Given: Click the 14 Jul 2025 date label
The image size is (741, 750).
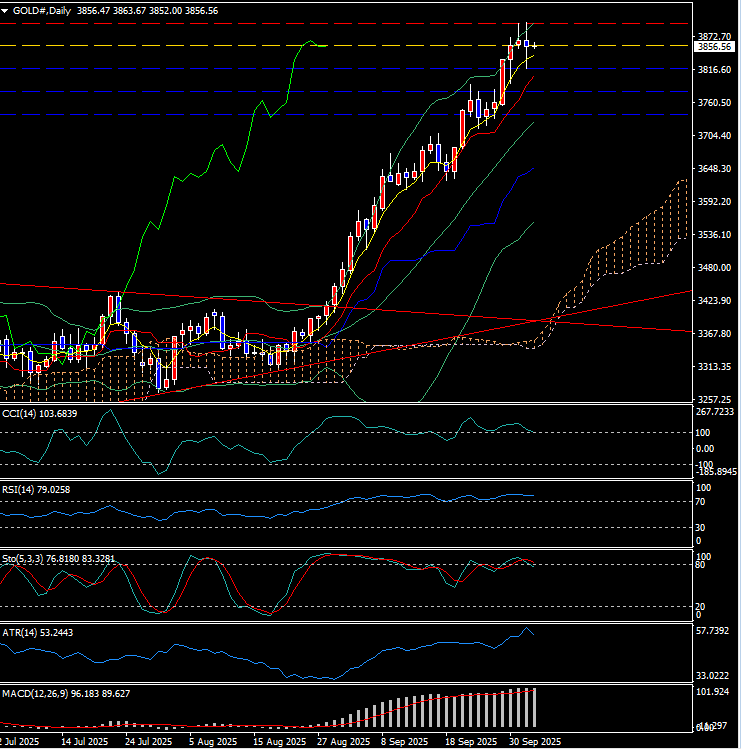Looking at the screenshot, I should click(84, 742).
